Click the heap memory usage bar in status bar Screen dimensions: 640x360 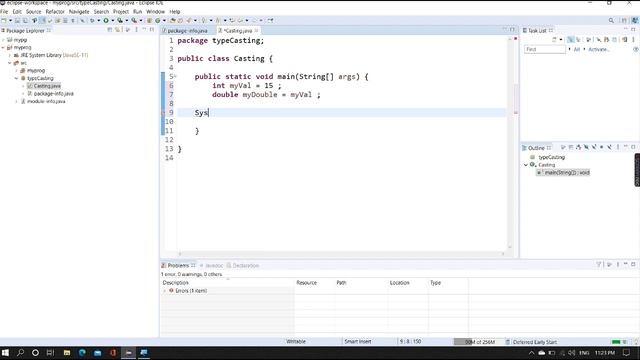478,342
